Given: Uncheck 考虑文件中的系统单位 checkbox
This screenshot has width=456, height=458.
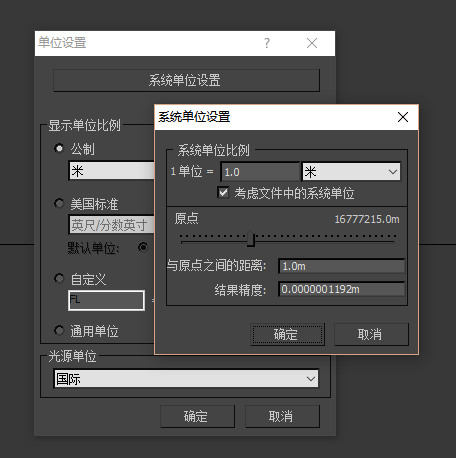Looking at the screenshot, I should coord(223,193).
